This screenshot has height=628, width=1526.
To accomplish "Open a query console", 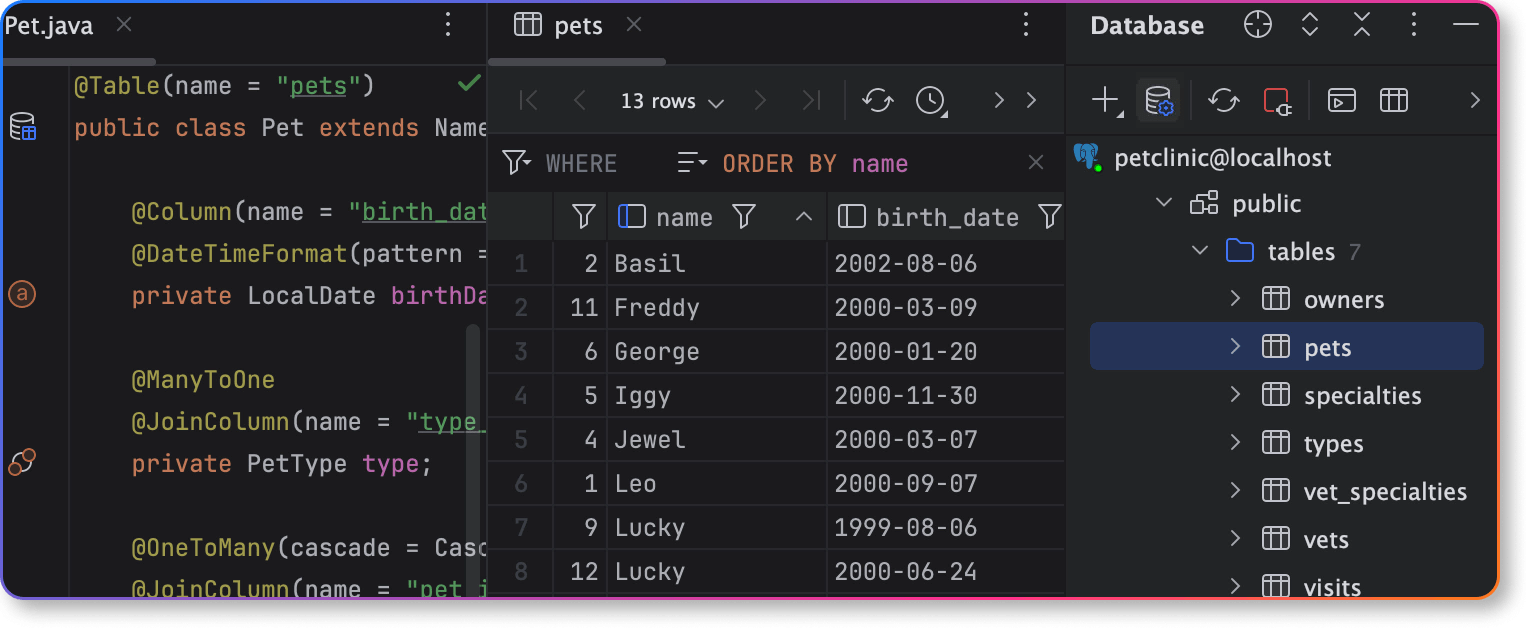I will (1342, 100).
